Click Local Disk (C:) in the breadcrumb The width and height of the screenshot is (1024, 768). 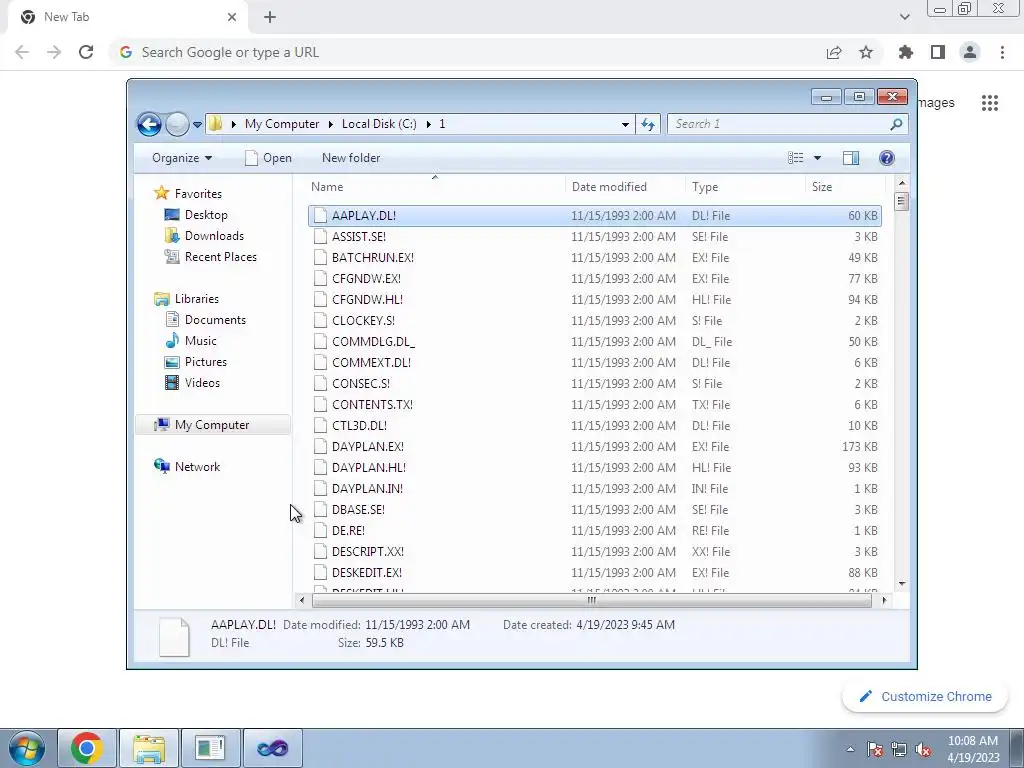pyautogui.click(x=379, y=124)
